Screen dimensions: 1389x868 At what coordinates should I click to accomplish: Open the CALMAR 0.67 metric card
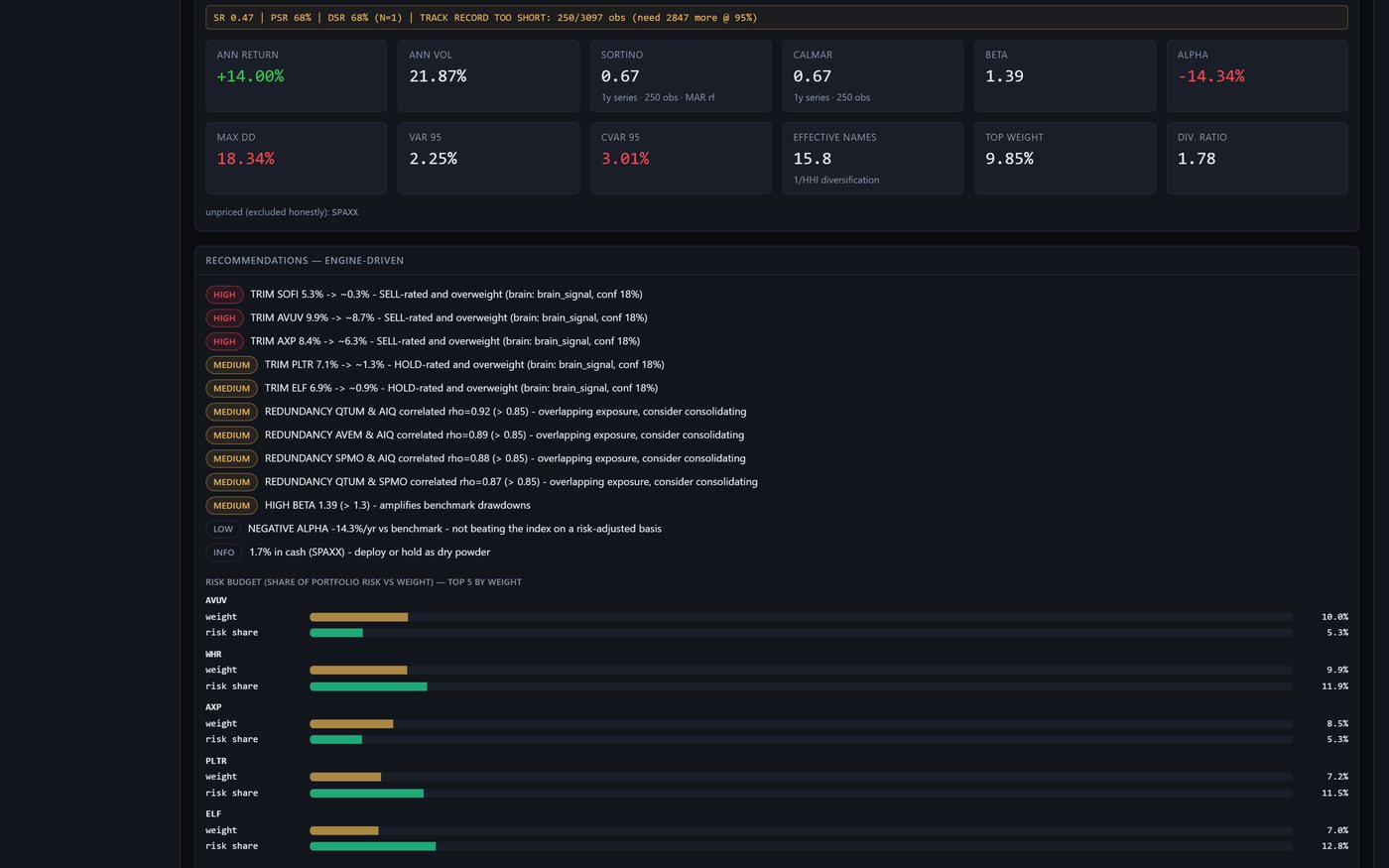872,75
